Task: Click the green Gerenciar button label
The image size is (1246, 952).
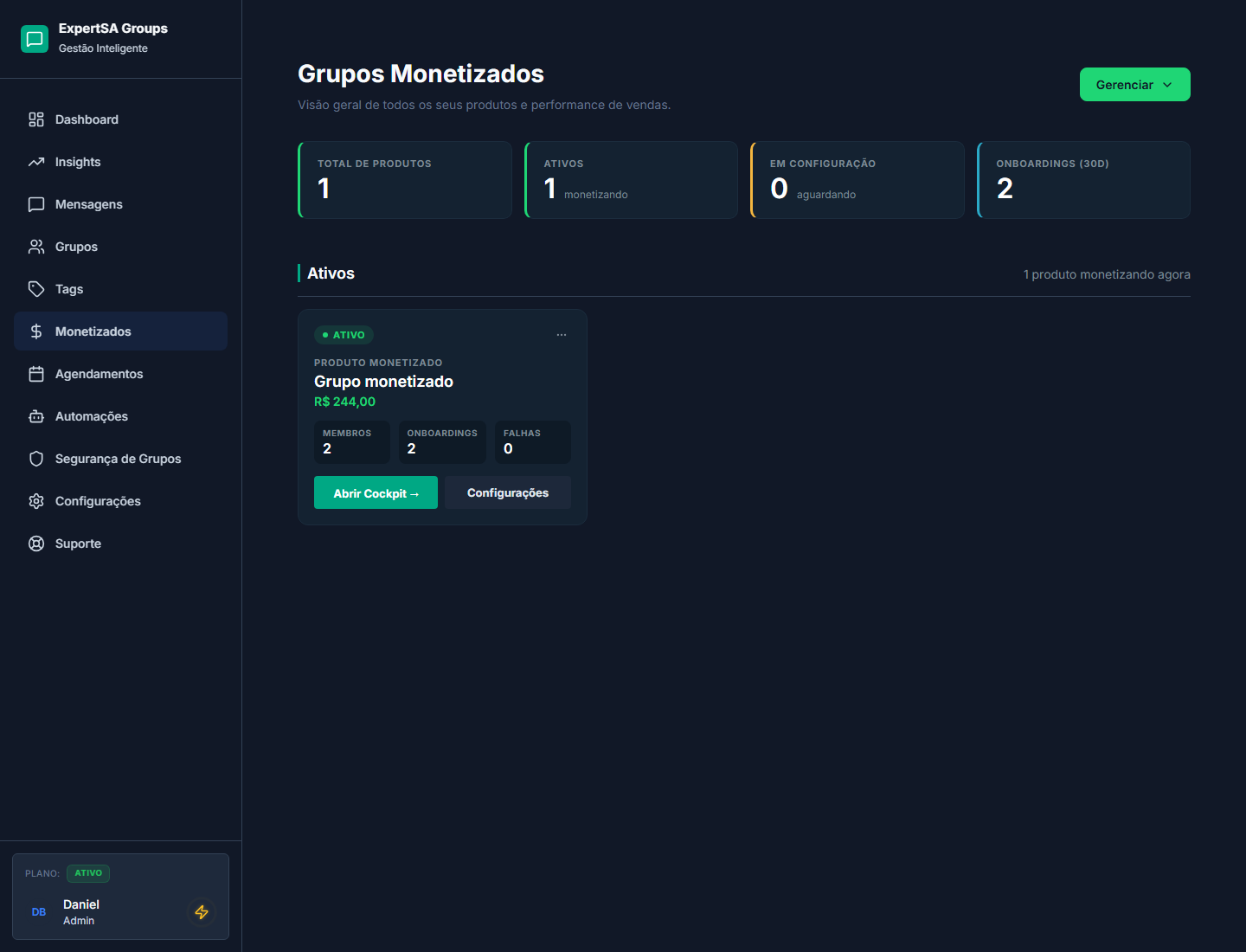Action: point(1124,85)
